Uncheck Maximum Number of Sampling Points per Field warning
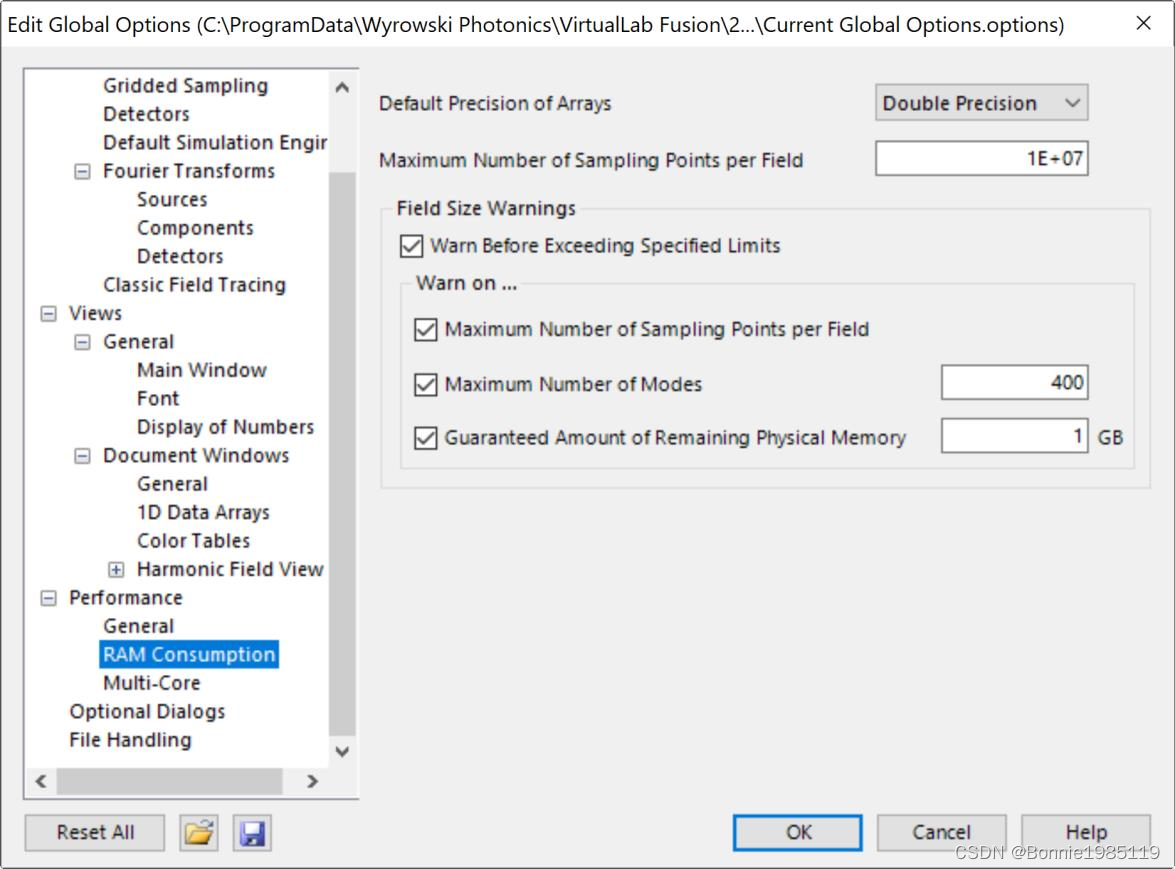Image resolution: width=1175 pixels, height=869 pixels. [427, 331]
